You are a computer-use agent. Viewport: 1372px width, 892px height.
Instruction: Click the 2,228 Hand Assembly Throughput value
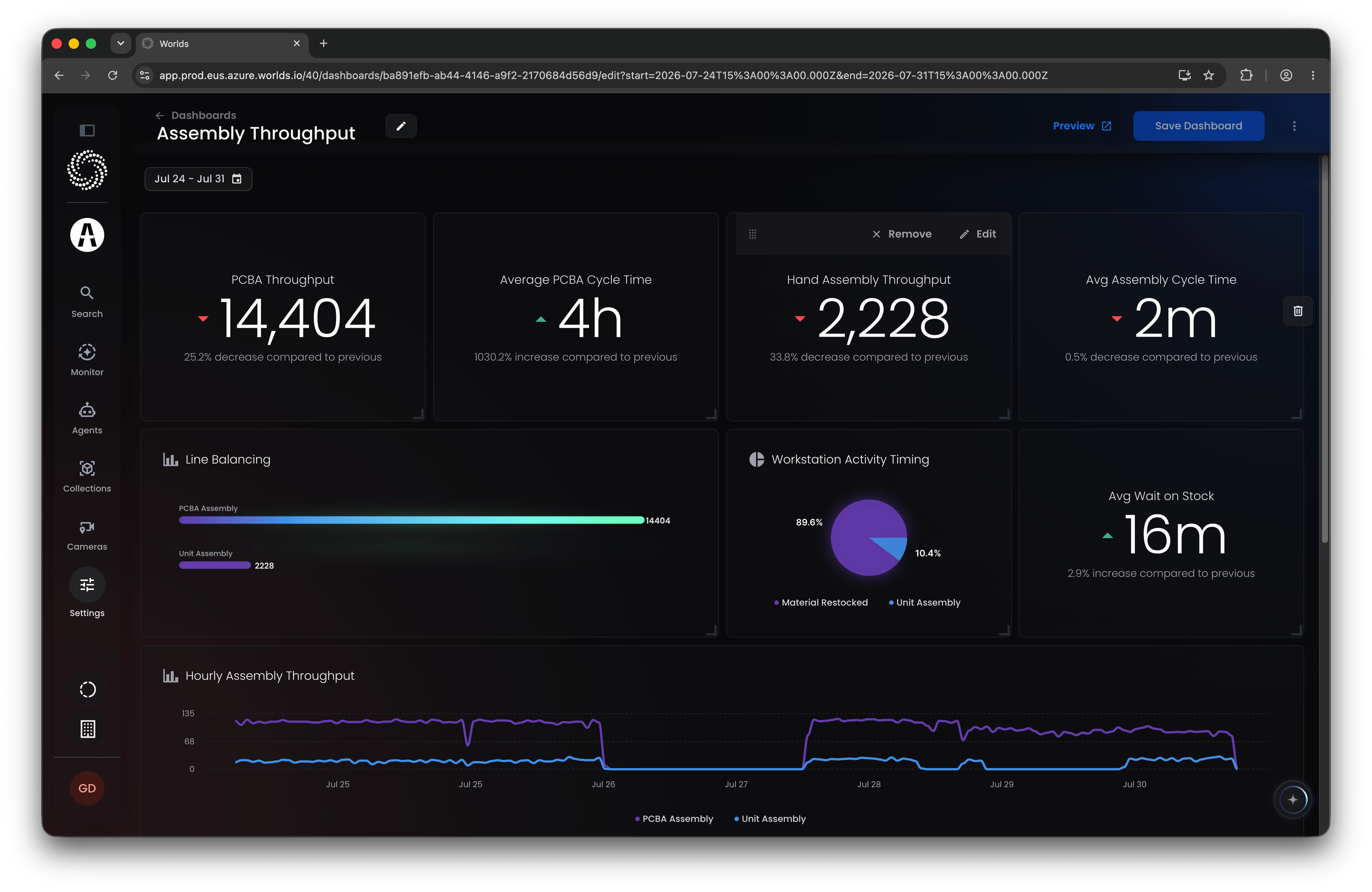[883, 319]
